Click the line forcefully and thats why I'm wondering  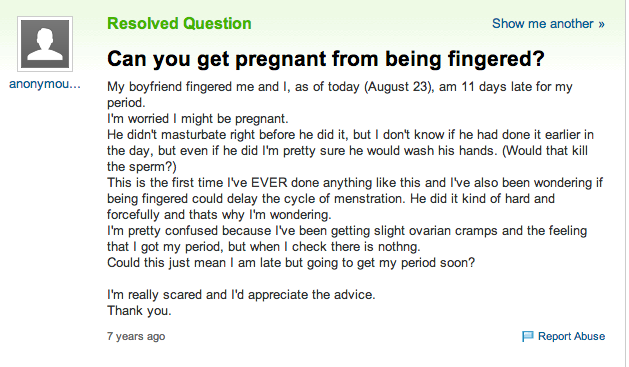pyautogui.click(x=219, y=215)
